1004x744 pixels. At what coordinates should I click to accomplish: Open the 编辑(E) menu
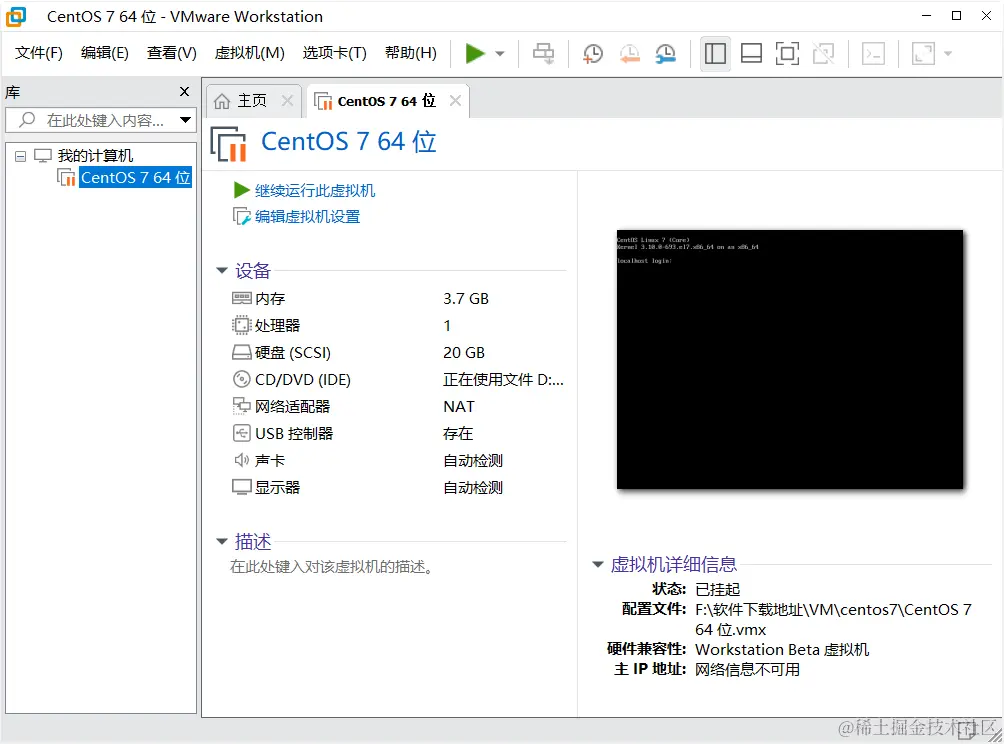105,53
